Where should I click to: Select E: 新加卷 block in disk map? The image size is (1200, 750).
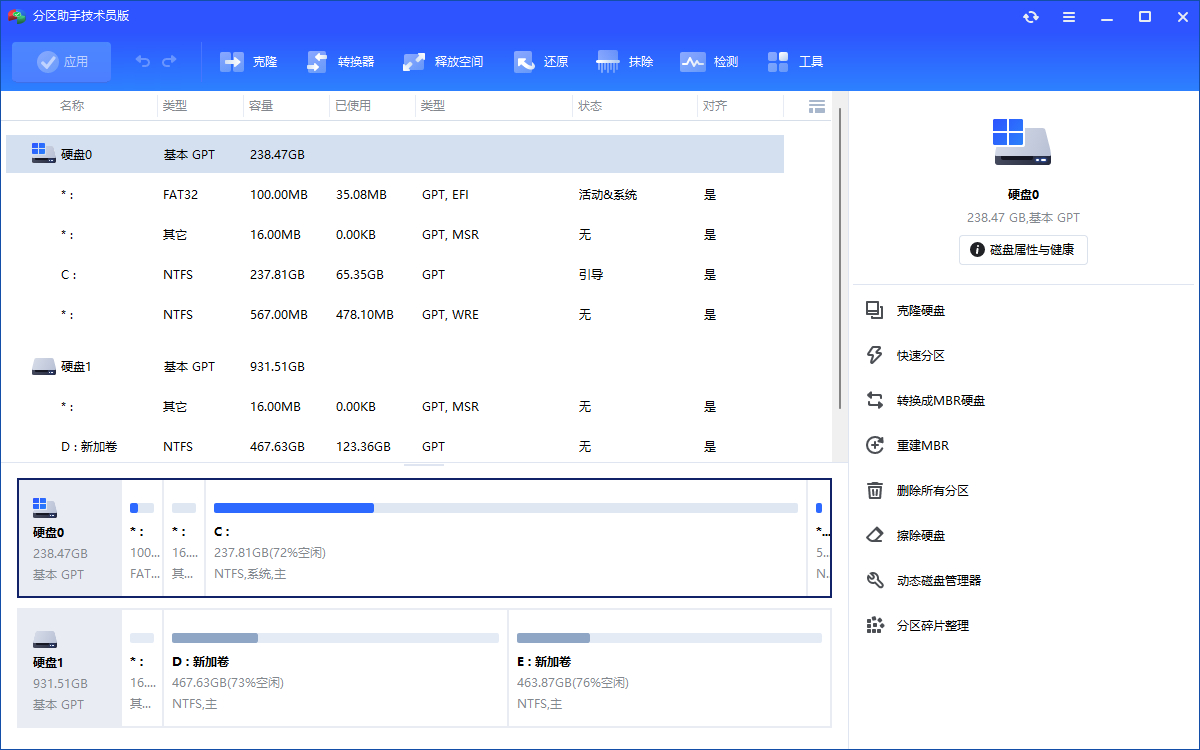click(669, 668)
